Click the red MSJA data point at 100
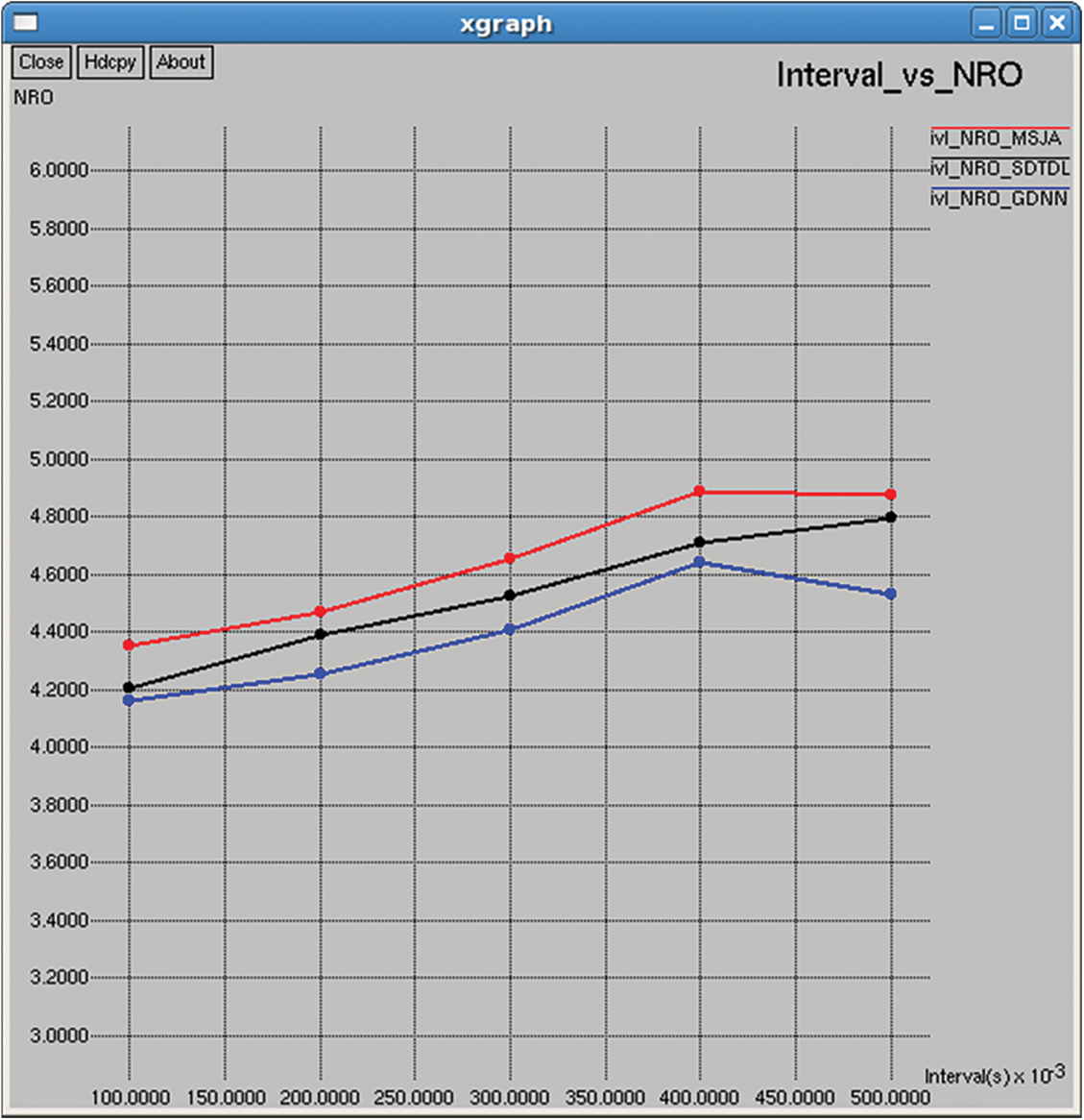 point(129,645)
